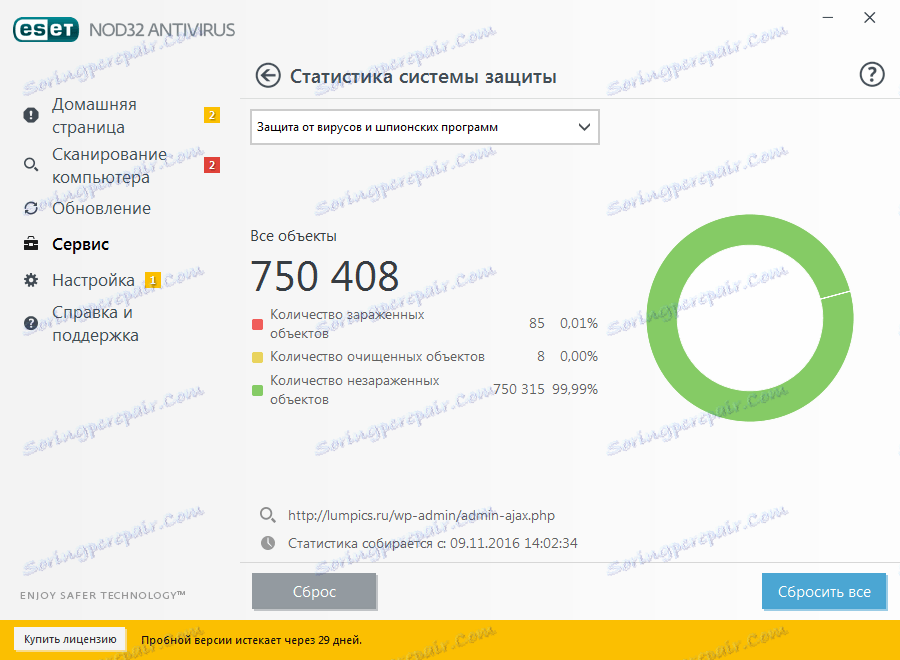The image size is (900, 660).
Task: Click the 99,99% percentage value
Action: [x=575, y=389]
